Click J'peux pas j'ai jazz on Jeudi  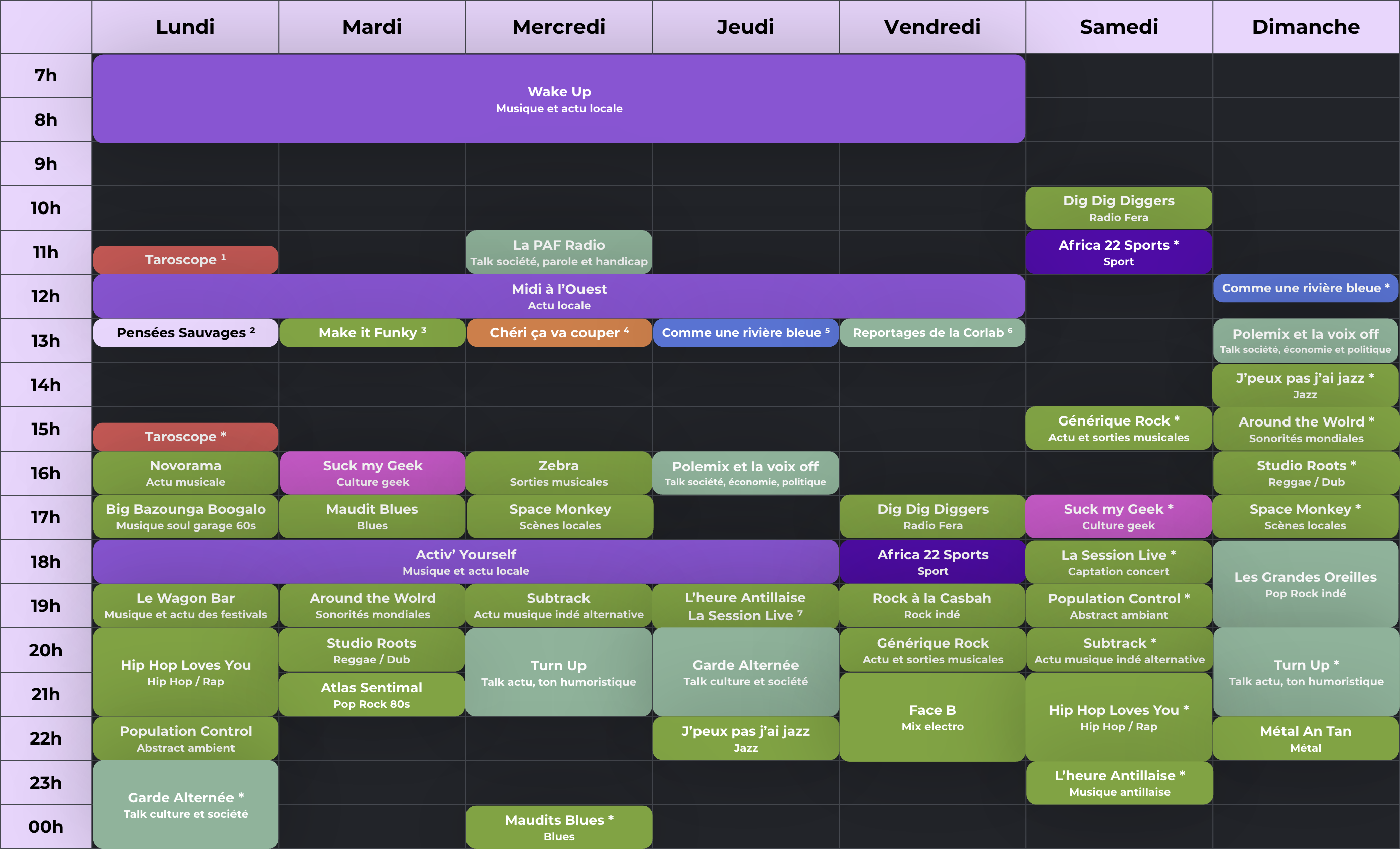pos(746,738)
